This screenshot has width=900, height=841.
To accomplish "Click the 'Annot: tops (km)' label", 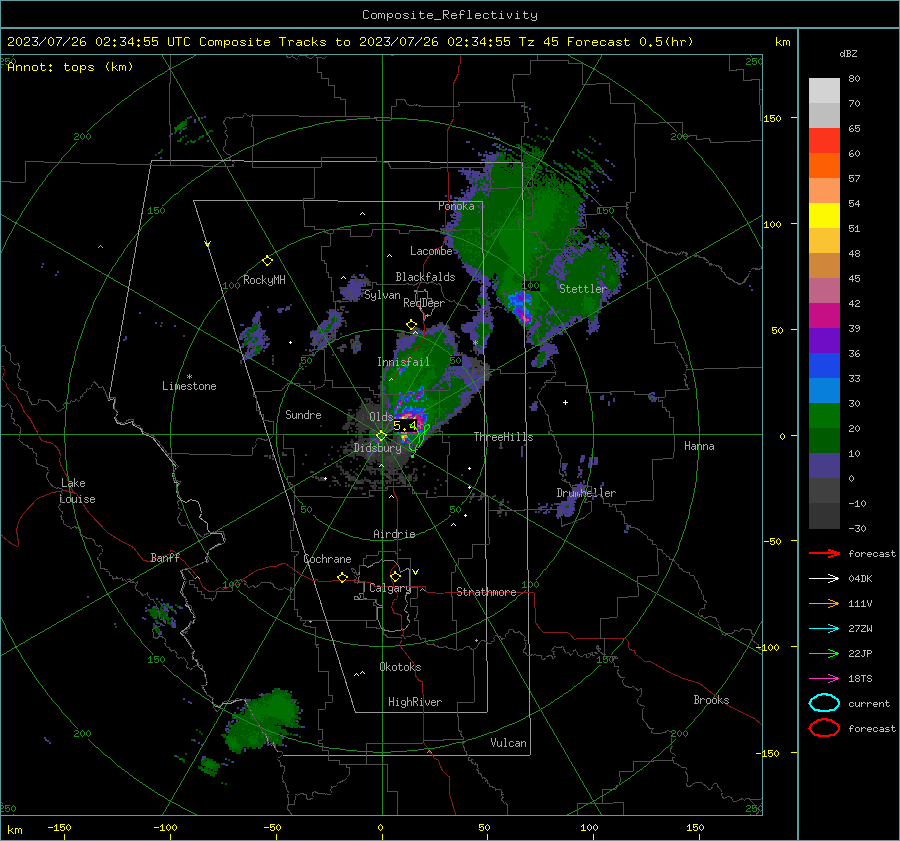I will (70, 67).
